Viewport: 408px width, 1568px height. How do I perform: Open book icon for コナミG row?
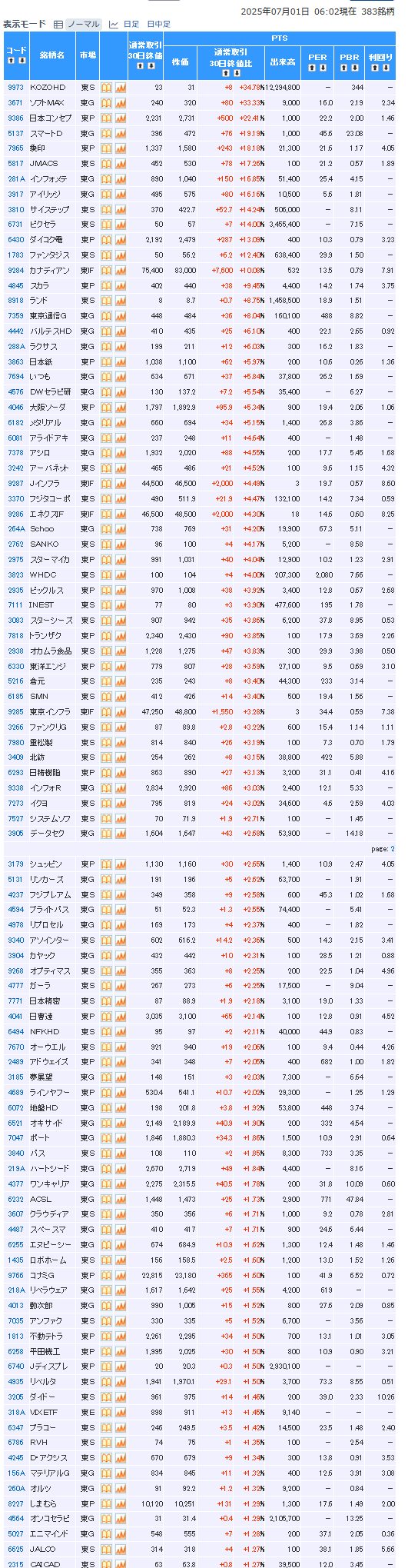pyautogui.click(x=107, y=1275)
